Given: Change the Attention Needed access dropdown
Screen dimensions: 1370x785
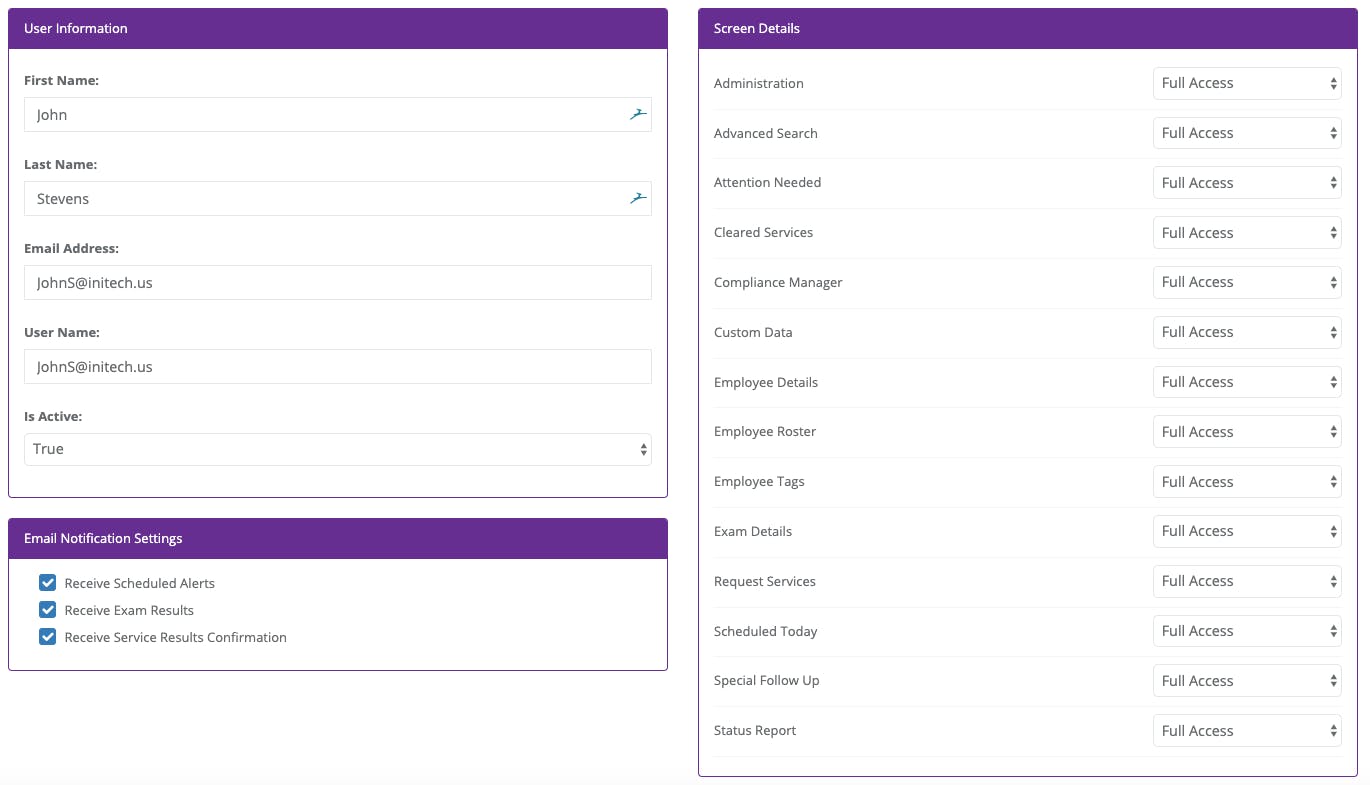Looking at the screenshot, I should pyautogui.click(x=1246, y=183).
